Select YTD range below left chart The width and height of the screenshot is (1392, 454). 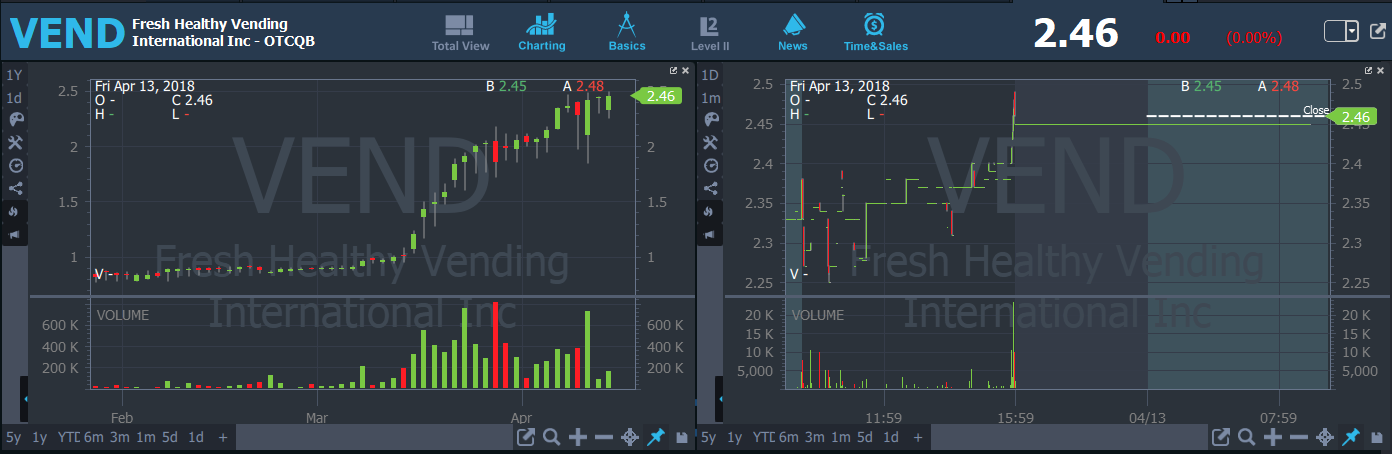coord(67,437)
